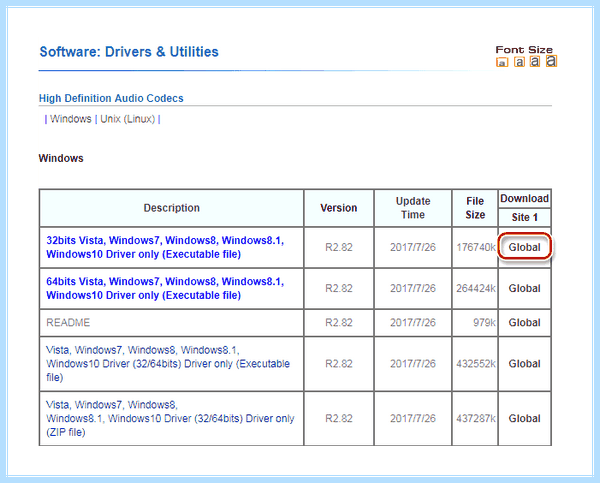Click 2017/7/26 date in the ZIP file row
The image size is (600, 483).
[413, 418]
